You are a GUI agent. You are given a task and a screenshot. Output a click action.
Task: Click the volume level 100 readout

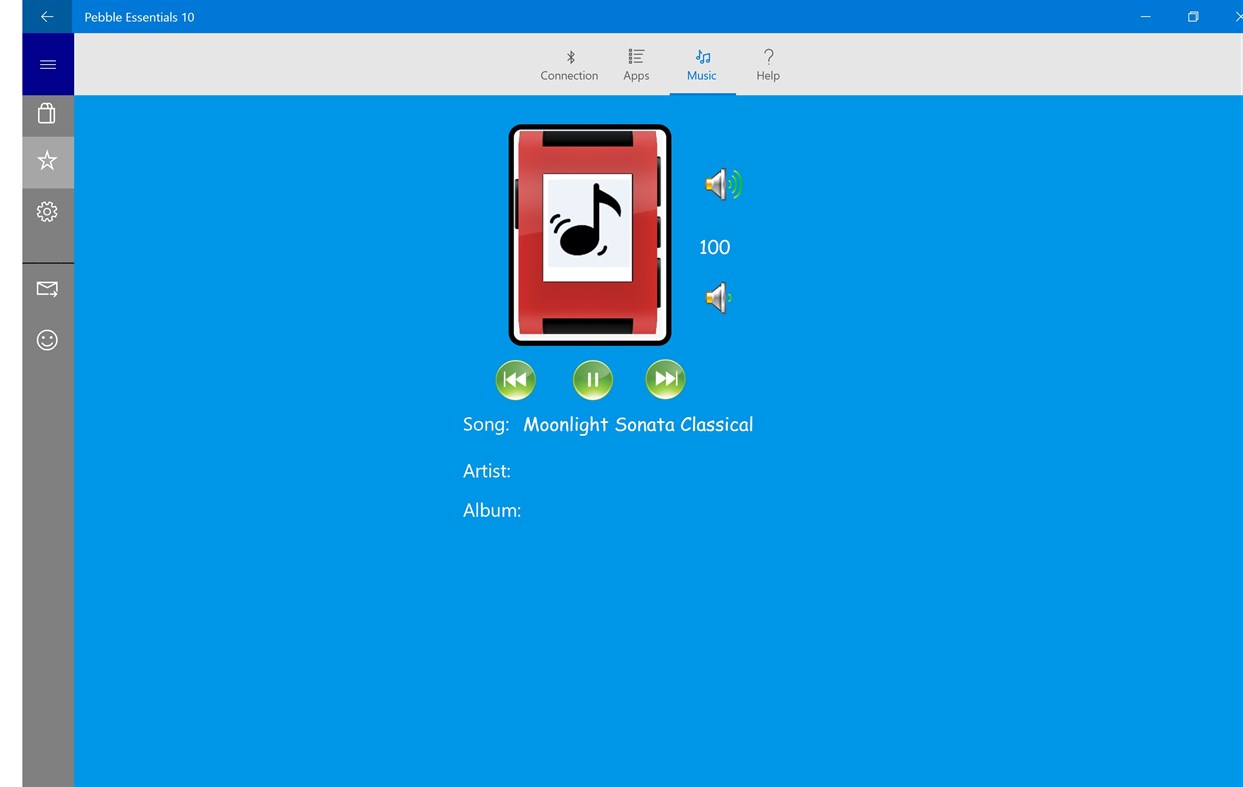click(714, 247)
